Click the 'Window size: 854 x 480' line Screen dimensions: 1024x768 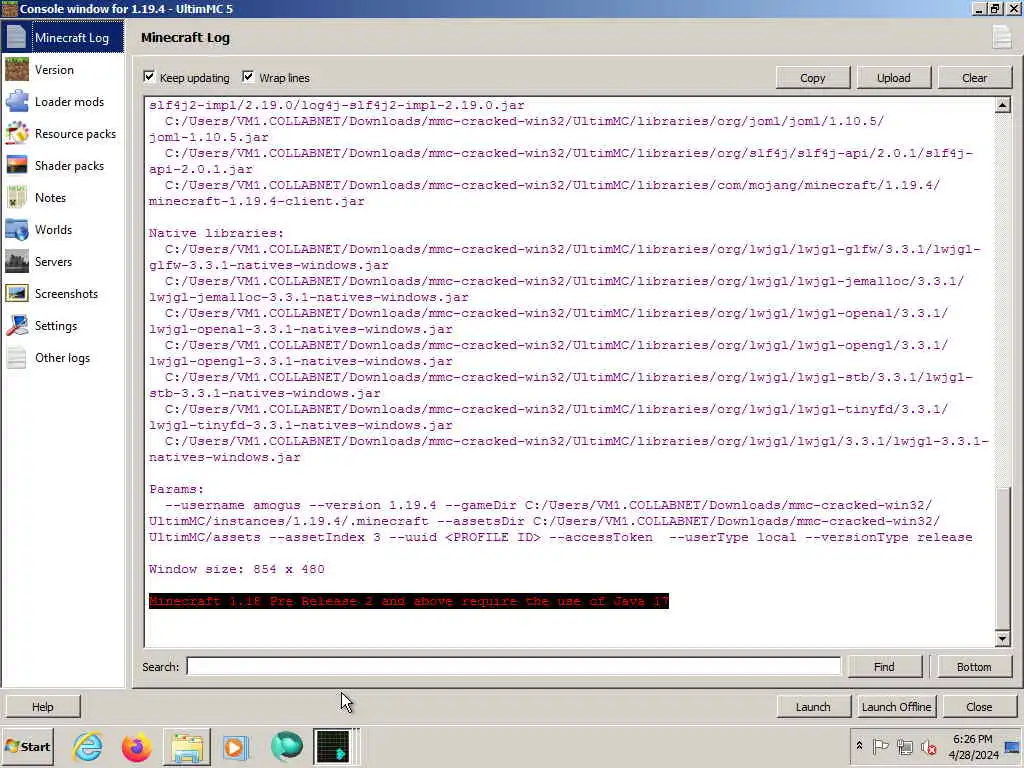[236, 569]
